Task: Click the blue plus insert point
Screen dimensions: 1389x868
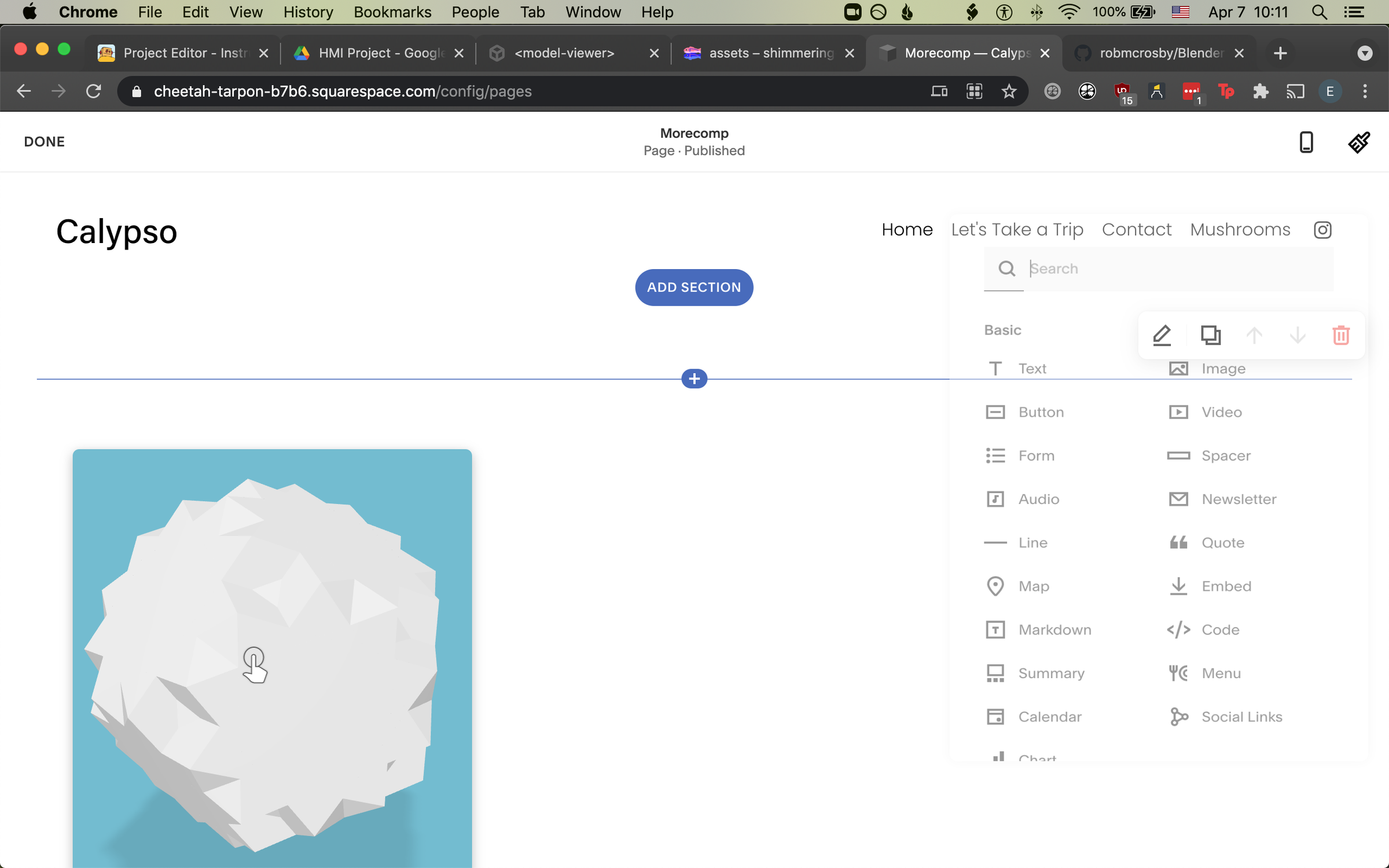Action: [694, 379]
